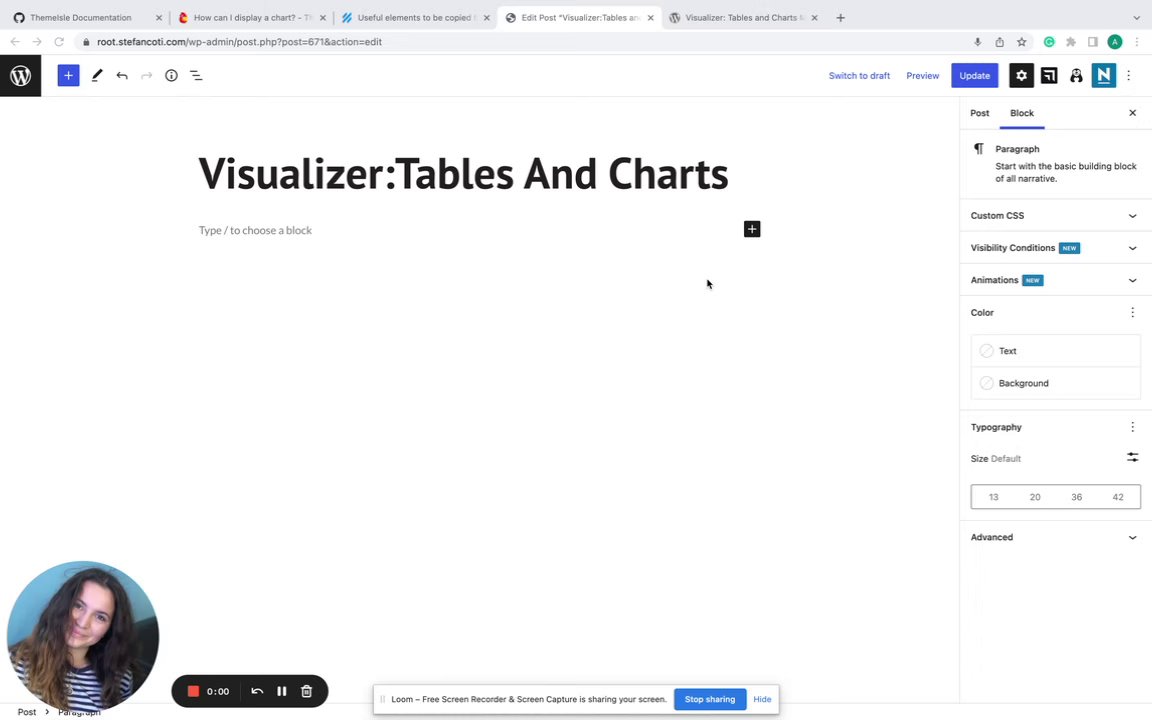1152x720 pixels.
Task: Click the Update button
Action: (x=974, y=76)
